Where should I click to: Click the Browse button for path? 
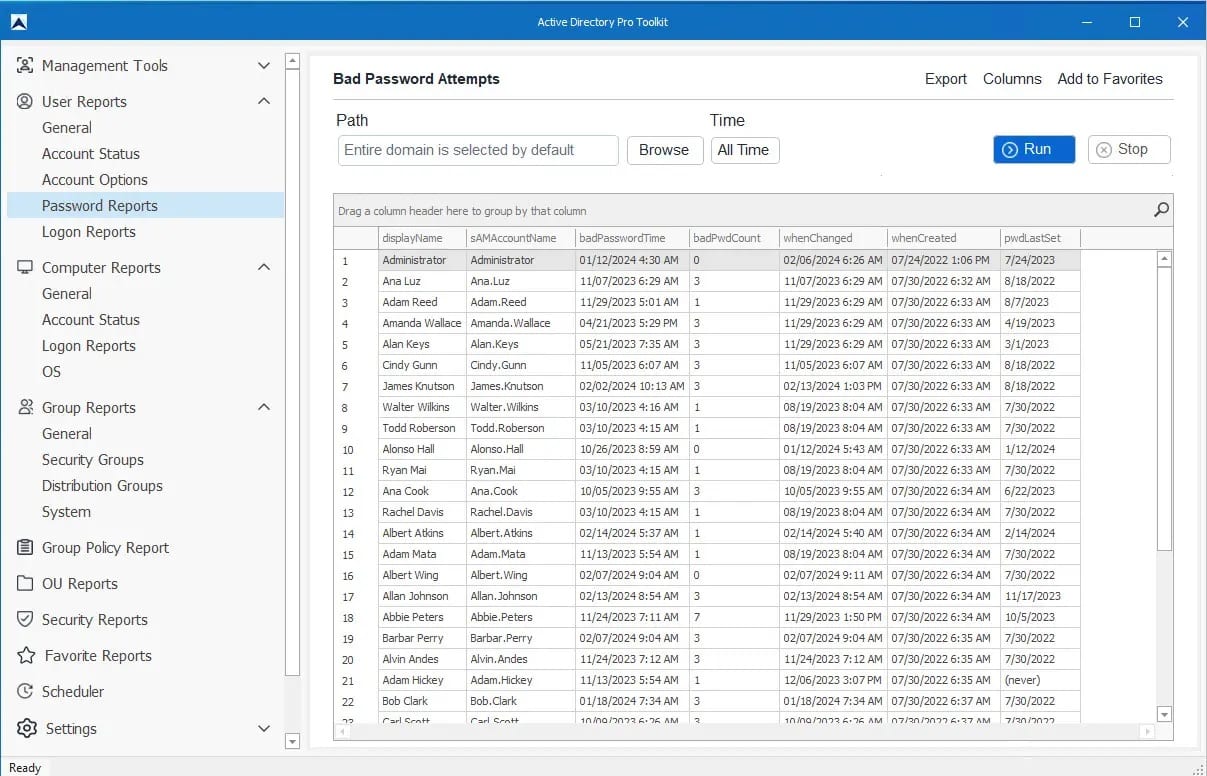(664, 150)
